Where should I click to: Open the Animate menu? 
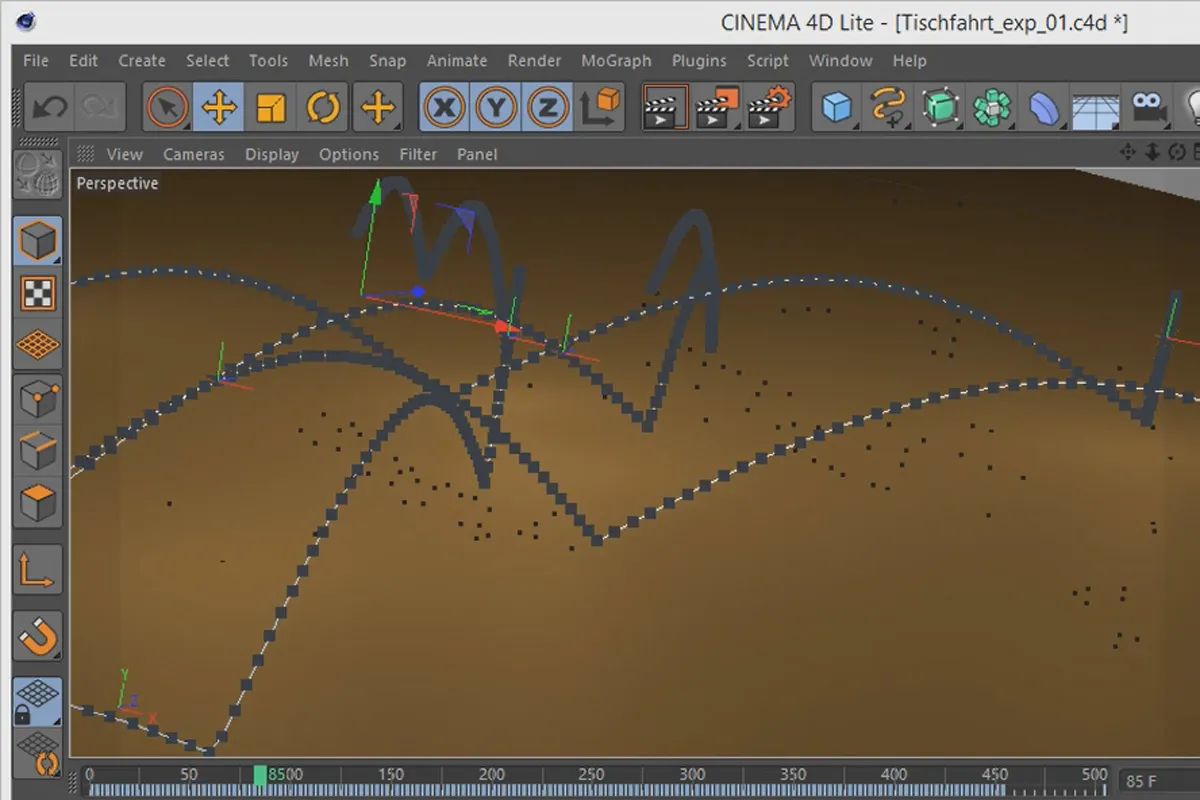click(456, 61)
